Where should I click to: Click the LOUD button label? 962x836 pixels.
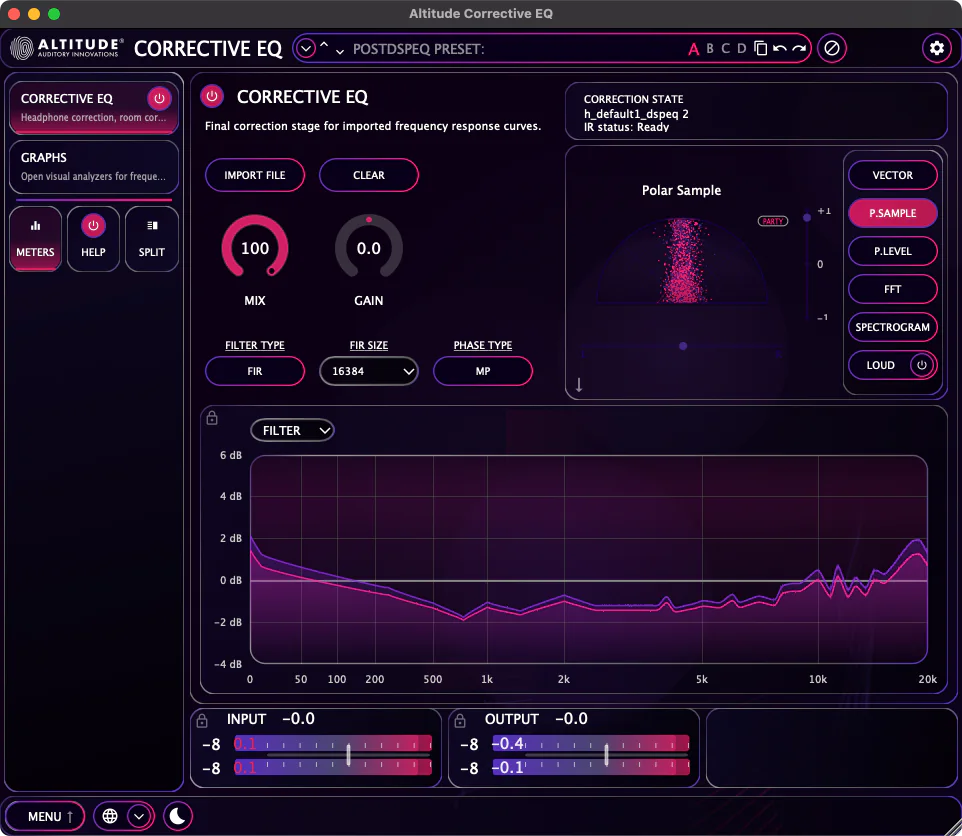coord(880,365)
